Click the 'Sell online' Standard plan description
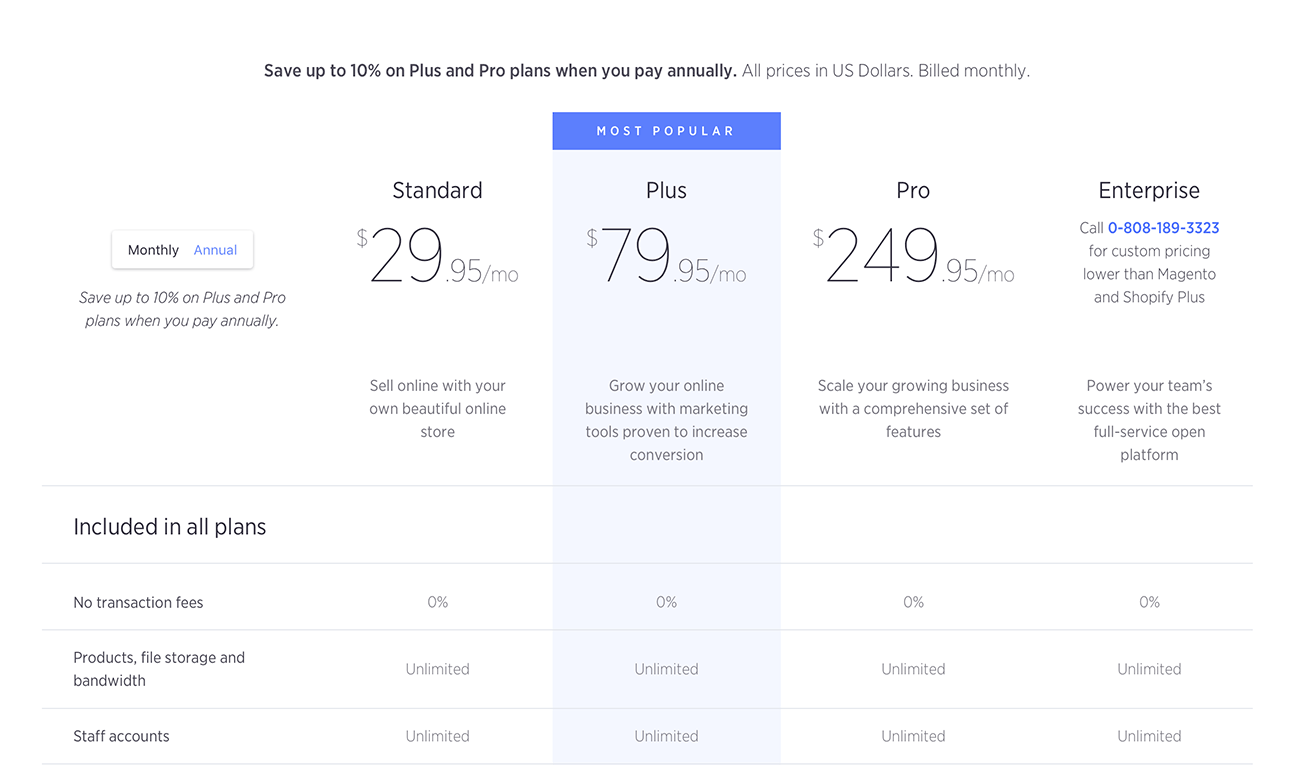Image resolution: width=1300 pixels, height=765 pixels. pos(437,409)
